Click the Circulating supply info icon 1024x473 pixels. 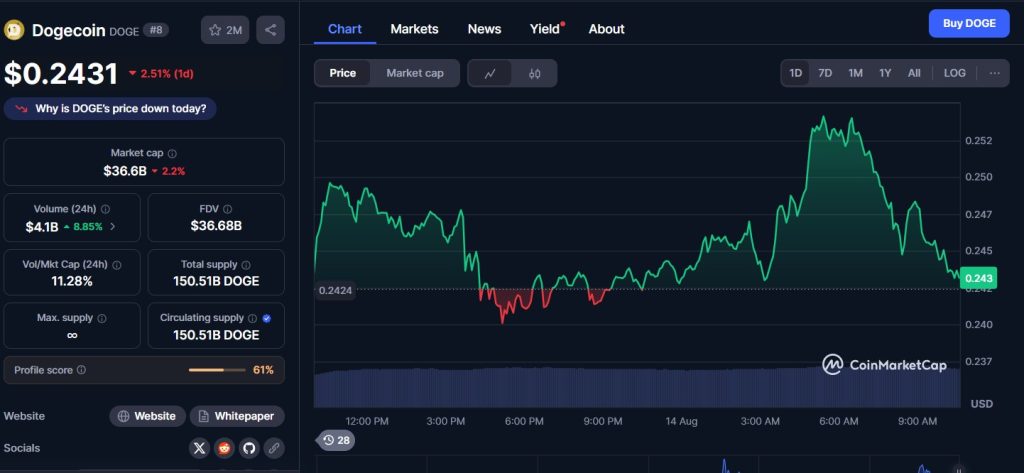252,318
